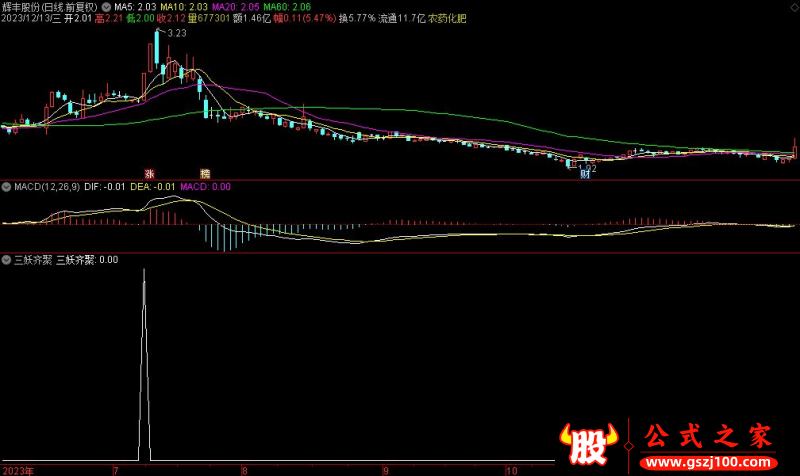800x476 pixels.
Task: Open the 三妖齐聚 indicator dropdown arrow
Action: pos(6,259)
